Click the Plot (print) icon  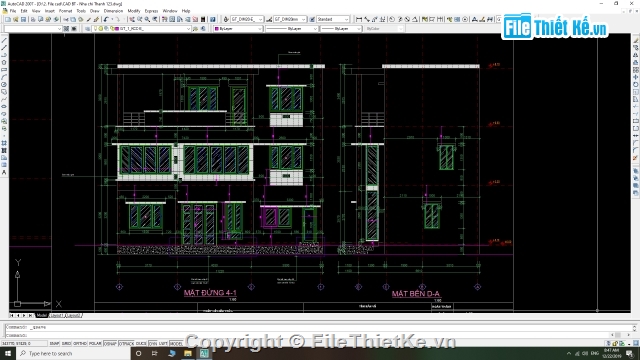(x=33, y=19)
